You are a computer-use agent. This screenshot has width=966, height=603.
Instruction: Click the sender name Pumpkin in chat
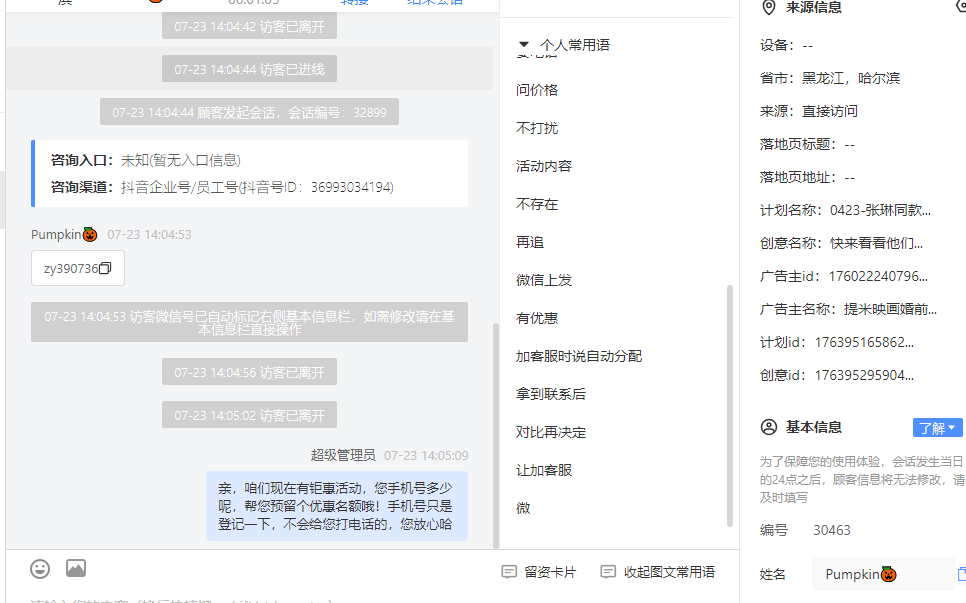pos(64,235)
